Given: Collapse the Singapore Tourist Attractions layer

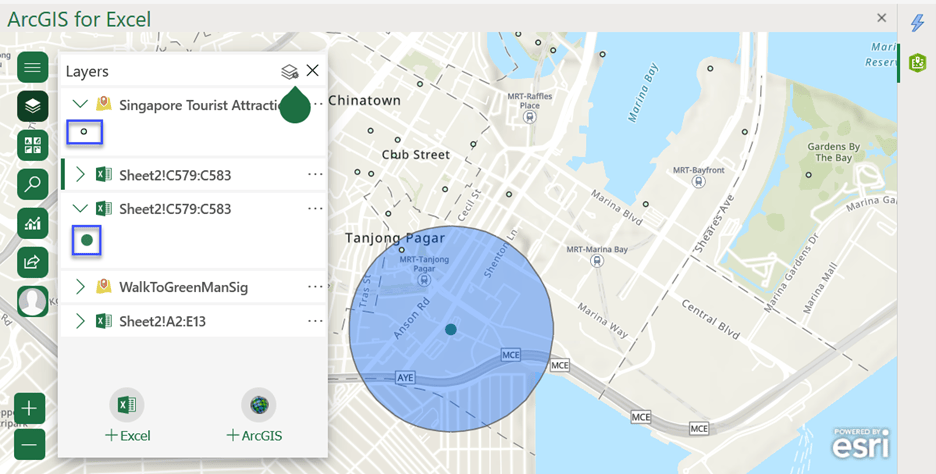Looking at the screenshot, I should [80, 104].
